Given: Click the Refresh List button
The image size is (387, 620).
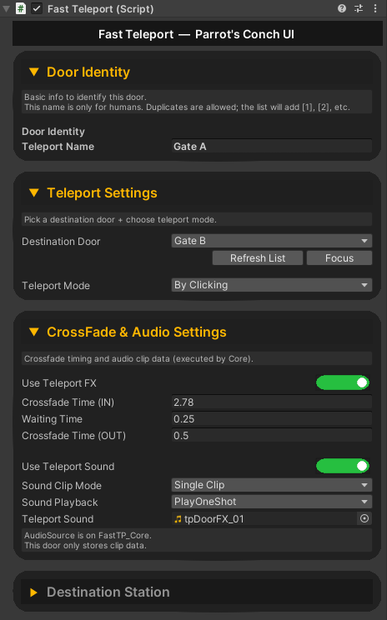Looking at the screenshot, I should point(258,258).
